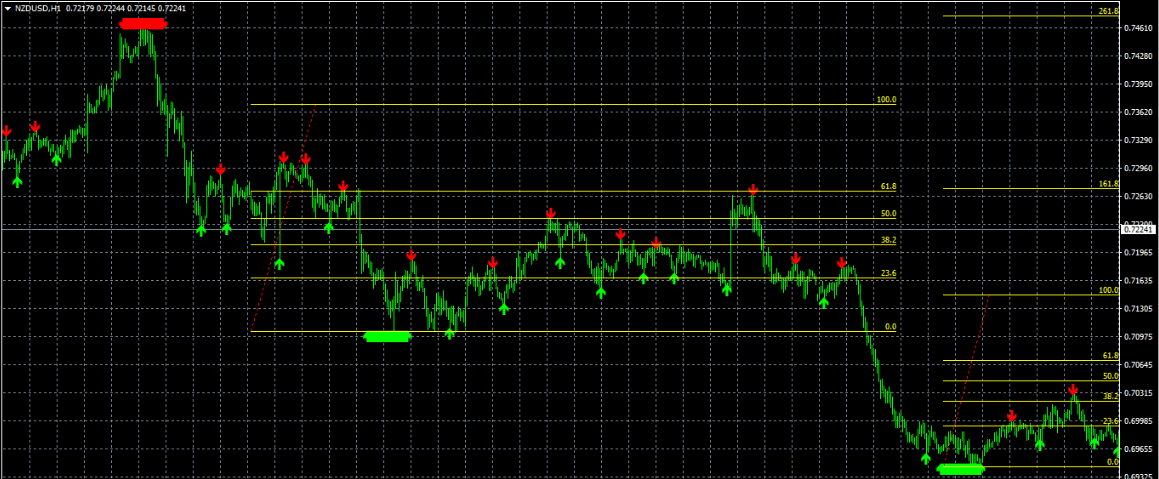Click the leftmost green up arrow signal

[17, 181]
